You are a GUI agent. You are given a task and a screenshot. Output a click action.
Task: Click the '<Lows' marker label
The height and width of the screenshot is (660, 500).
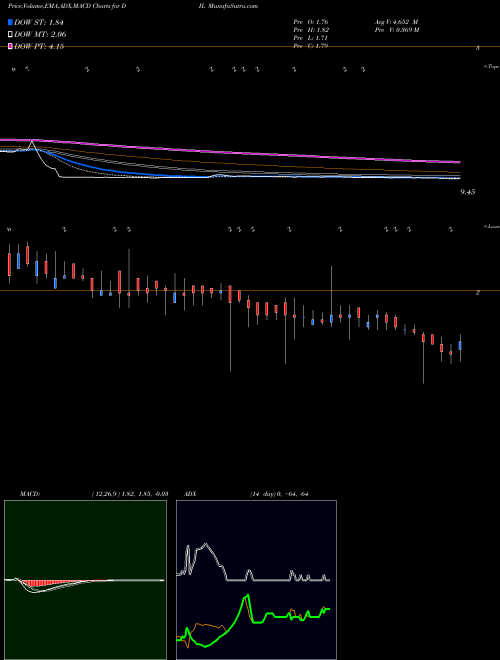pos(492,226)
